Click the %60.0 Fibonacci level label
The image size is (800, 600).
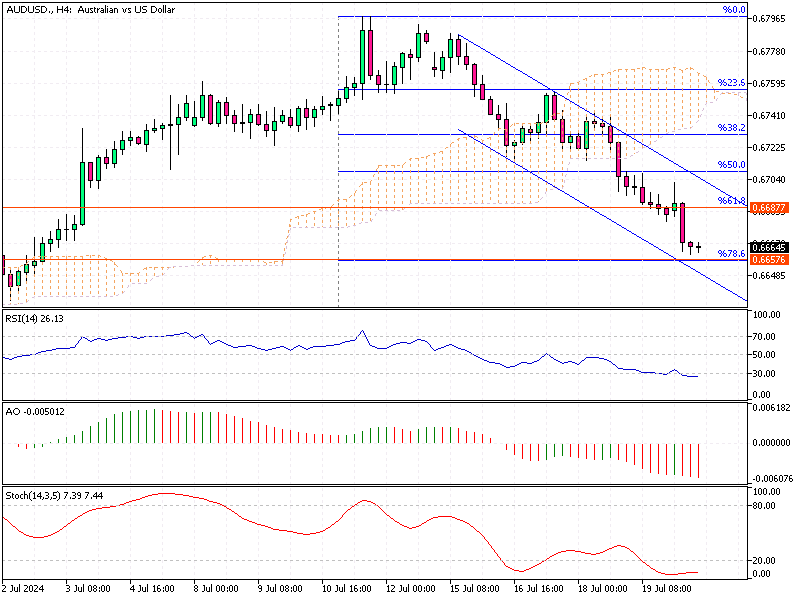(x=732, y=11)
